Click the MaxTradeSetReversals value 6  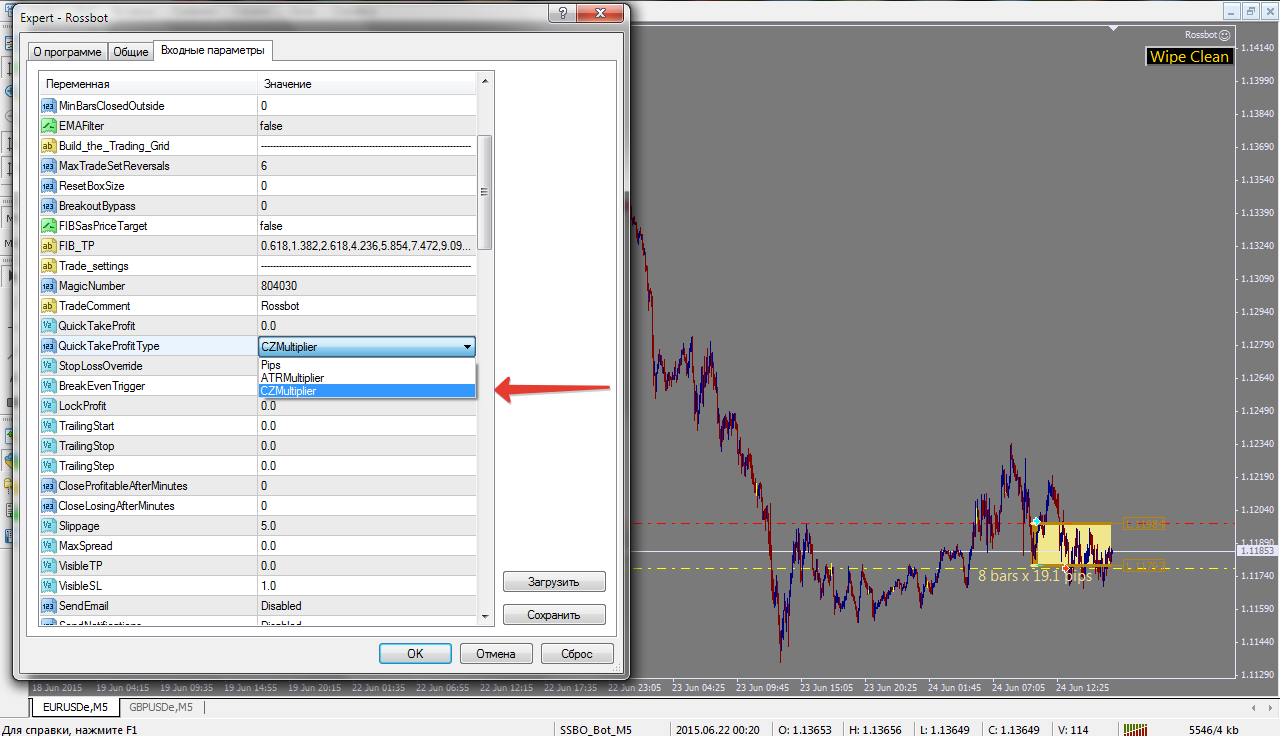(367, 166)
